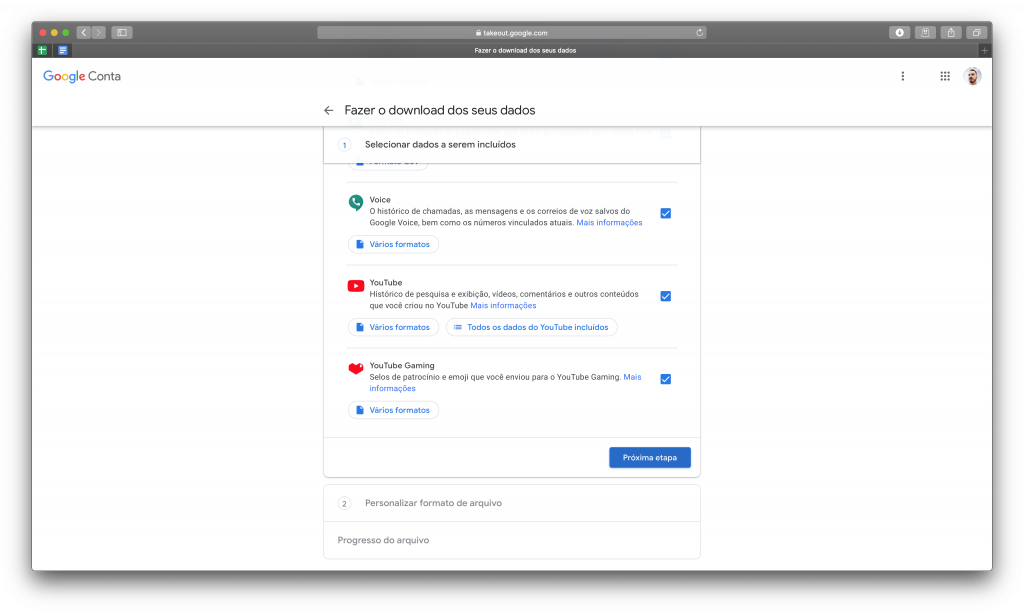Add a new Safari tab
The height and width of the screenshot is (613, 1024).
[x=985, y=50]
